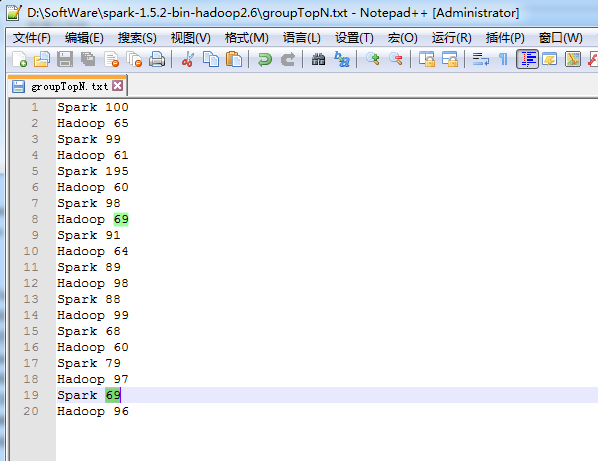Click the text 'Hadoop 65' on line 2
Image resolution: width=598 pixels, height=461 pixels.
click(x=93, y=123)
